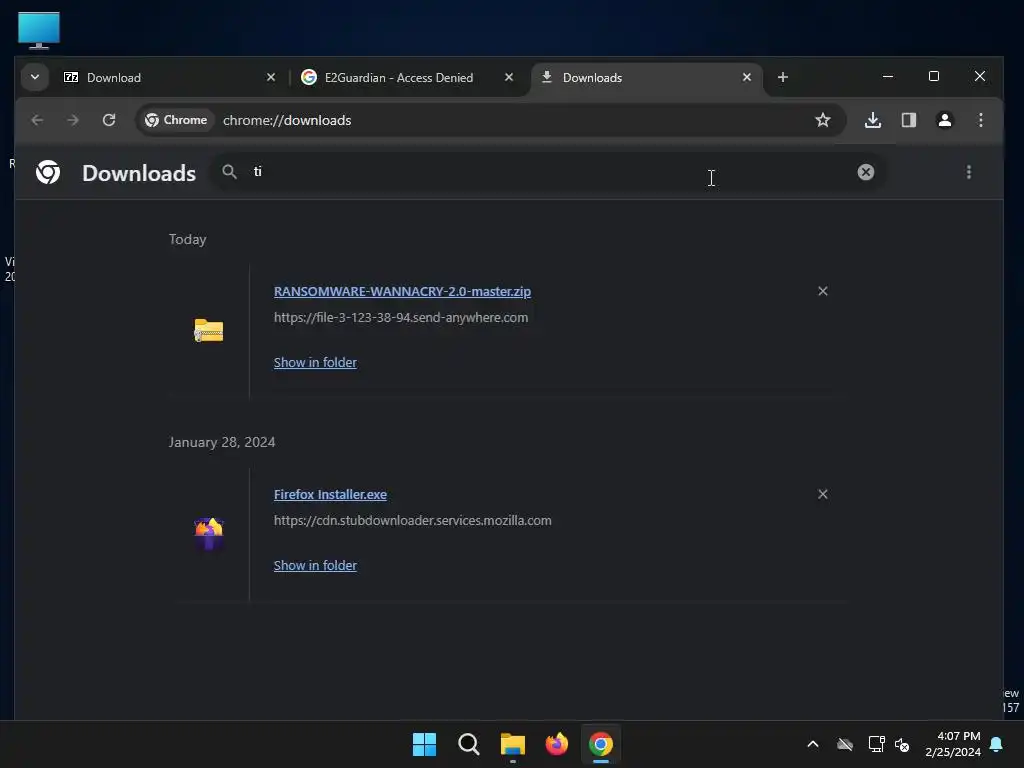Reload the downloads page
Viewport: 1024px width, 768px height.
(109, 120)
